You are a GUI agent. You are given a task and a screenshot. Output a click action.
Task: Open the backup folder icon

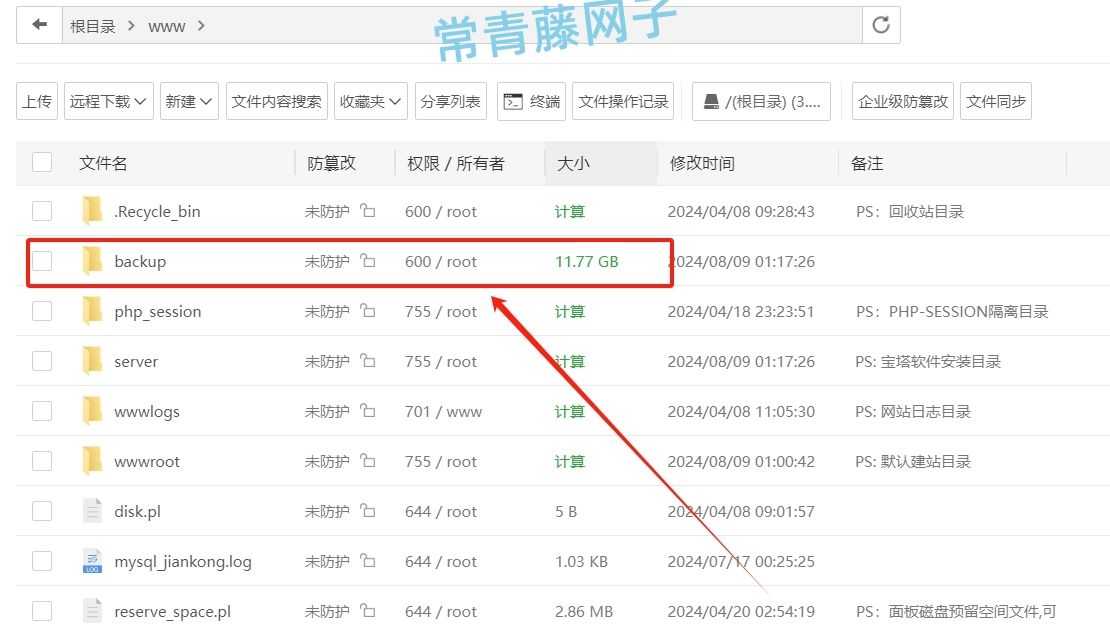92,261
